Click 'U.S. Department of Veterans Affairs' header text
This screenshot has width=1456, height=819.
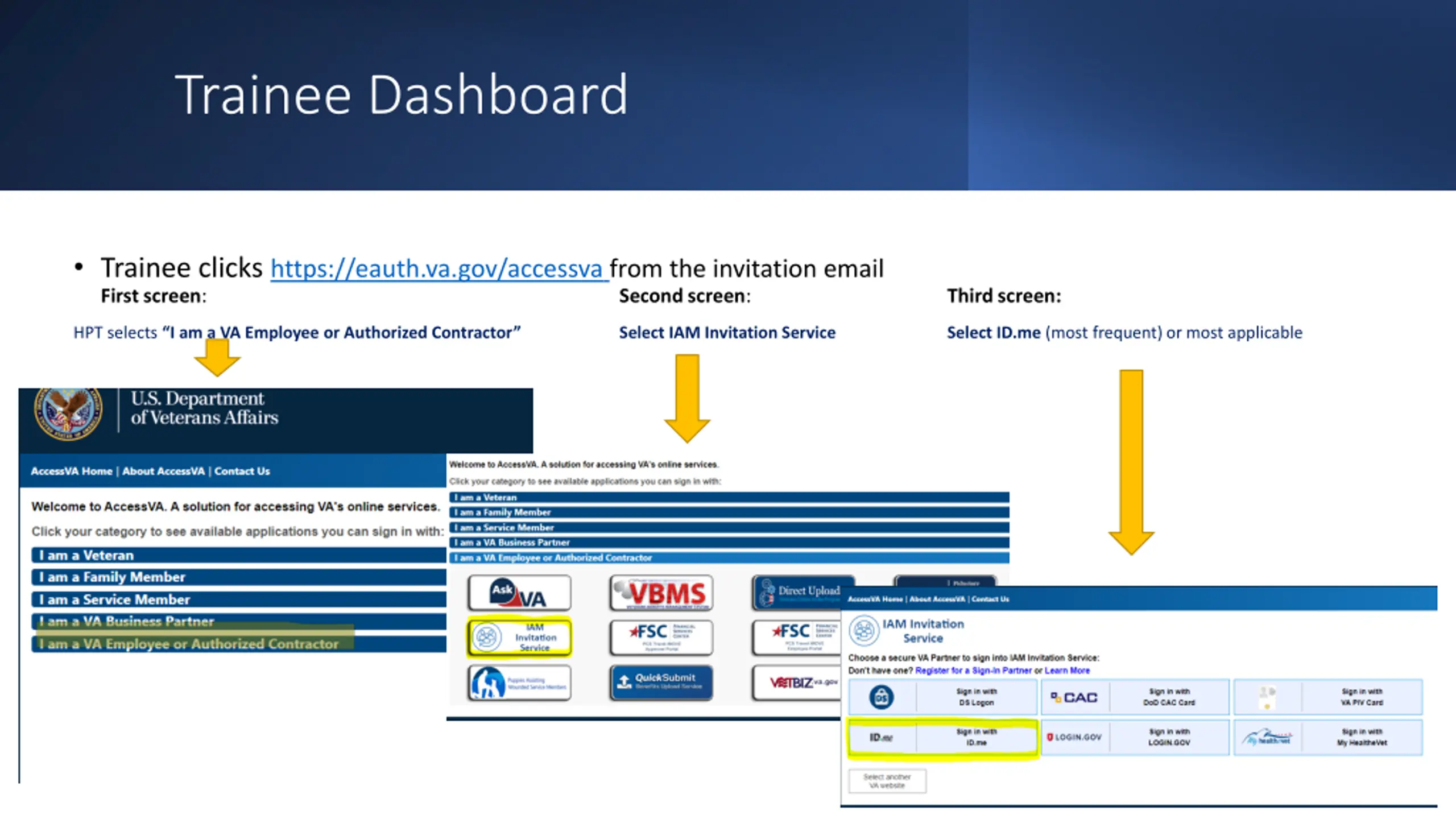pos(205,408)
